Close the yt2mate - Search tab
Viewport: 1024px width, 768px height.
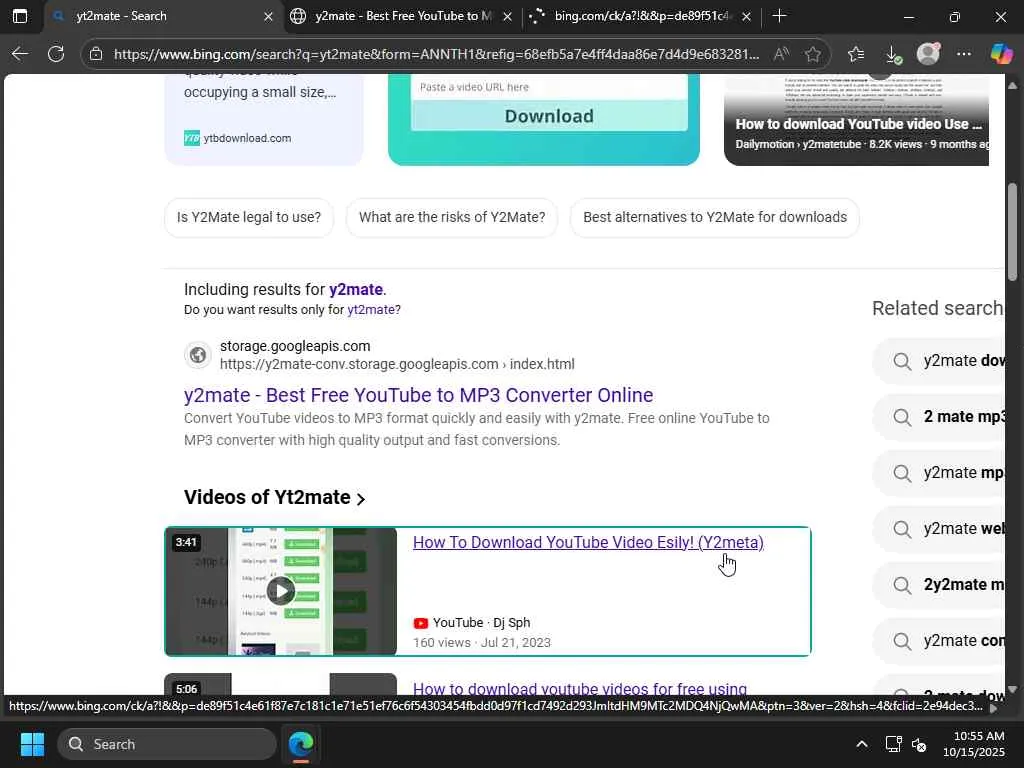[x=268, y=16]
